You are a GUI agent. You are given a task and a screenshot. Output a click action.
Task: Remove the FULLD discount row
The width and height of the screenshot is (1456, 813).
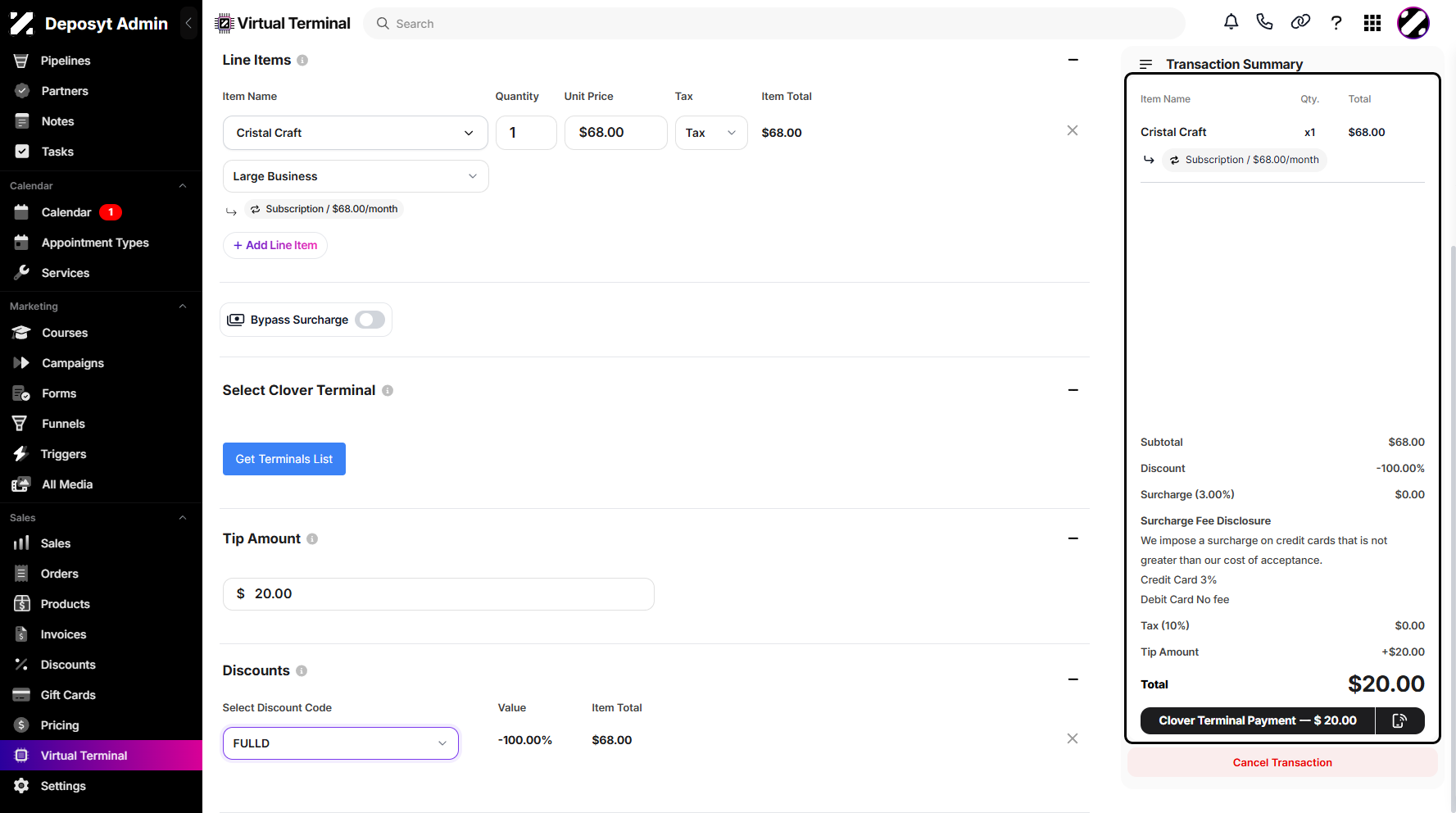tap(1073, 738)
